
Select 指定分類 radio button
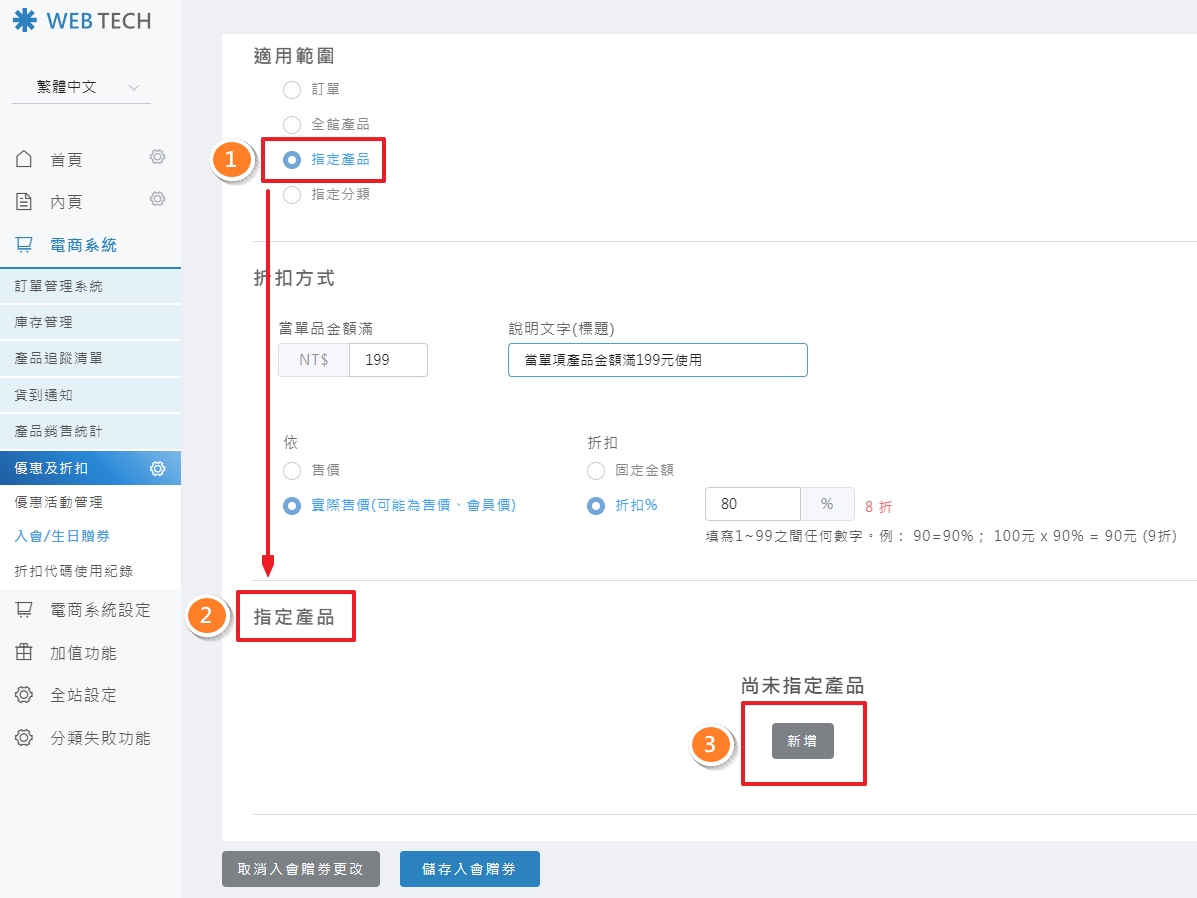pyautogui.click(x=292, y=195)
